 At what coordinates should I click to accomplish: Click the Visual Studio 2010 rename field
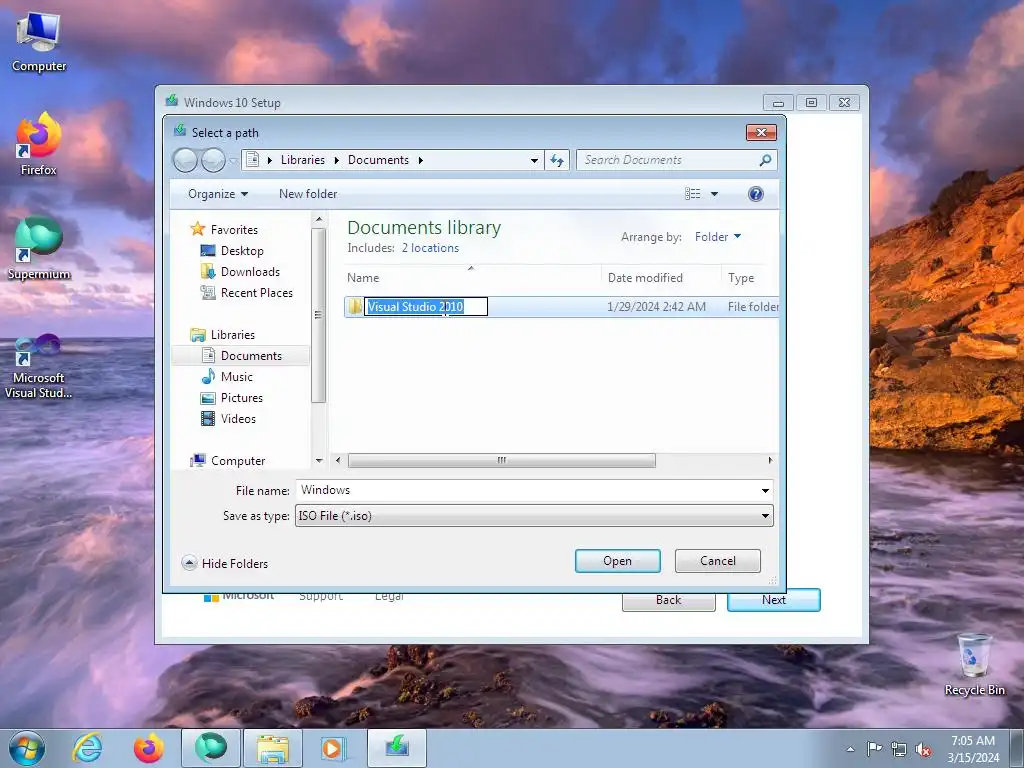coord(426,307)
